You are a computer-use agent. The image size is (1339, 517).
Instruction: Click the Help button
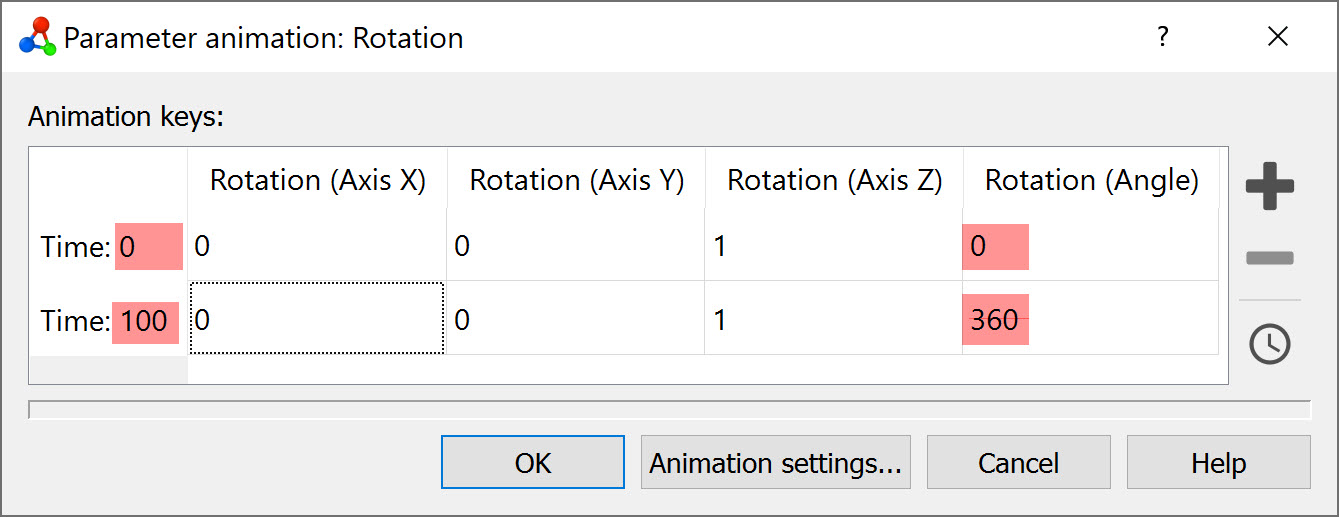click(1218, 463)
